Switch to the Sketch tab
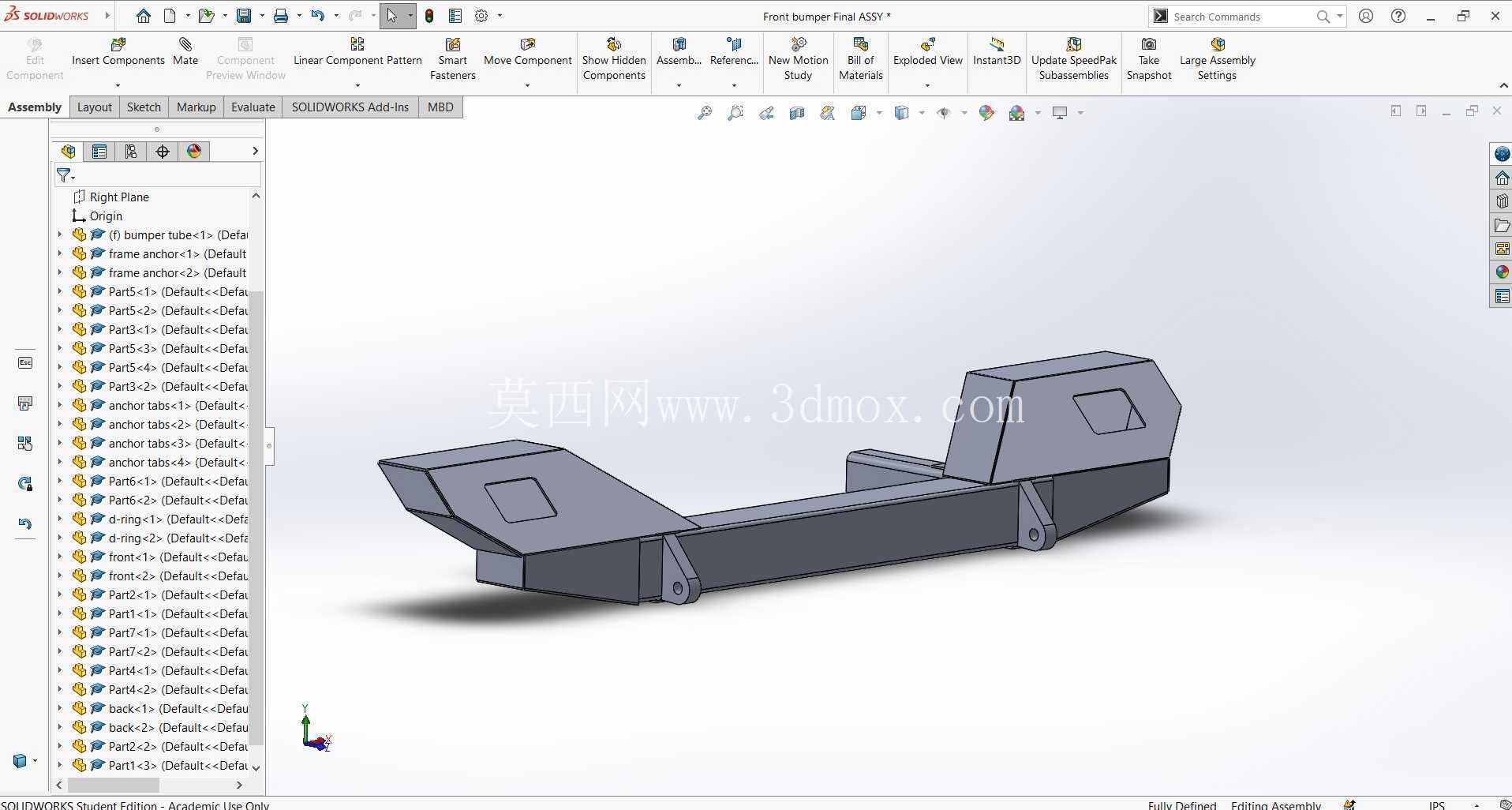Screen dimensions: 1512x810 (x=144, y=107)
